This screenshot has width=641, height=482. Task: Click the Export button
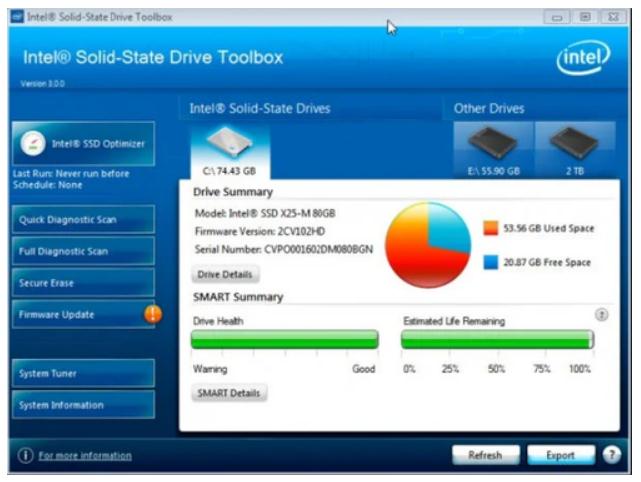pos(561,455)
